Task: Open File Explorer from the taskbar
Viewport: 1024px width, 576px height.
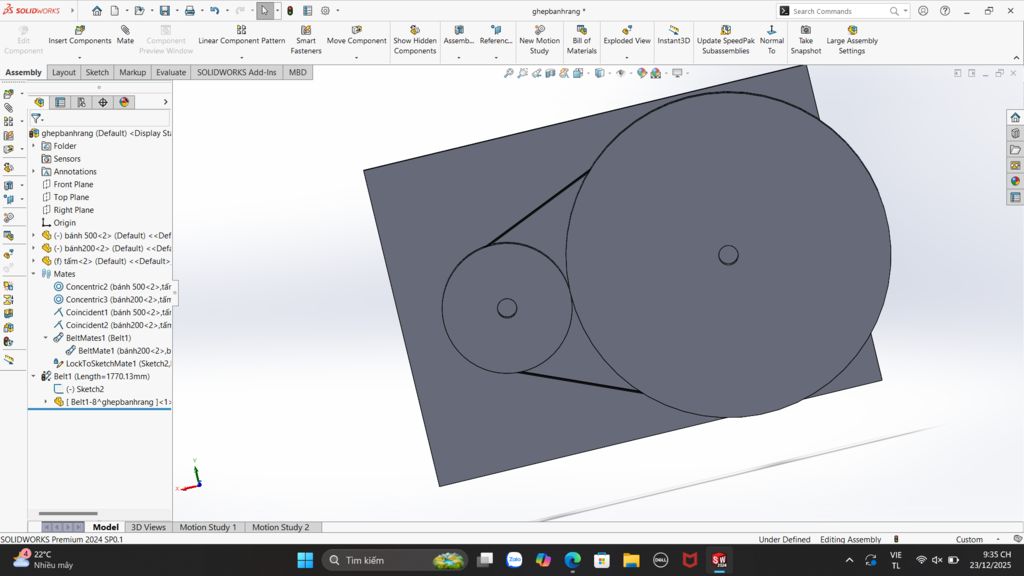Action: [631, 560]
